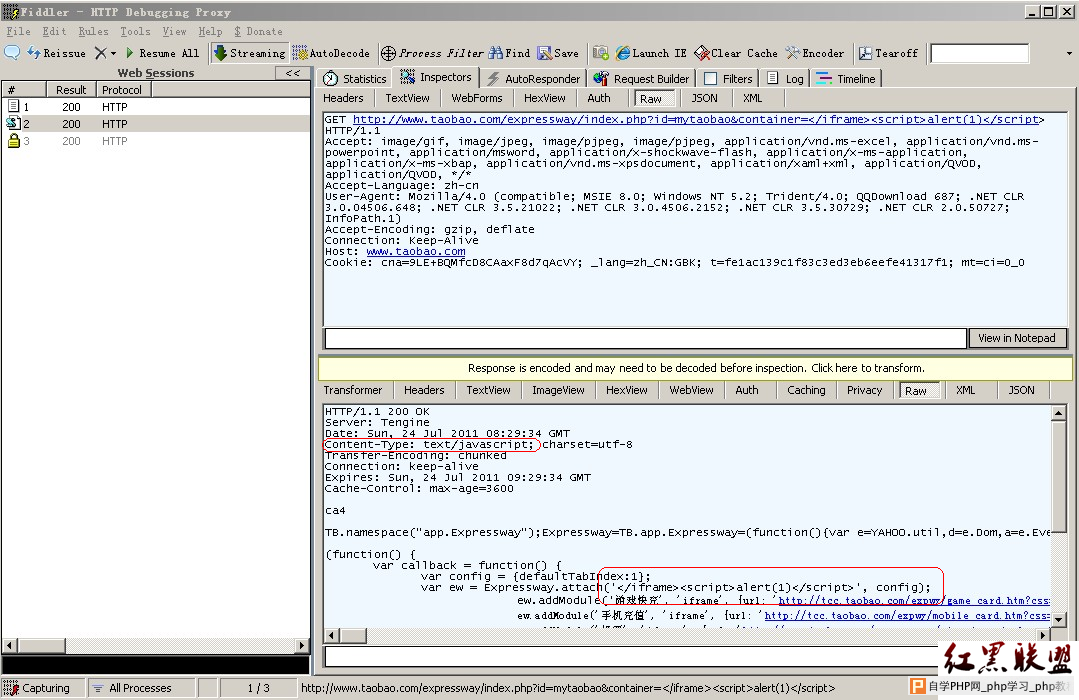Screen dimensions: 1079x700
Task: Open the Timeline tab
Action: [846, 78]
